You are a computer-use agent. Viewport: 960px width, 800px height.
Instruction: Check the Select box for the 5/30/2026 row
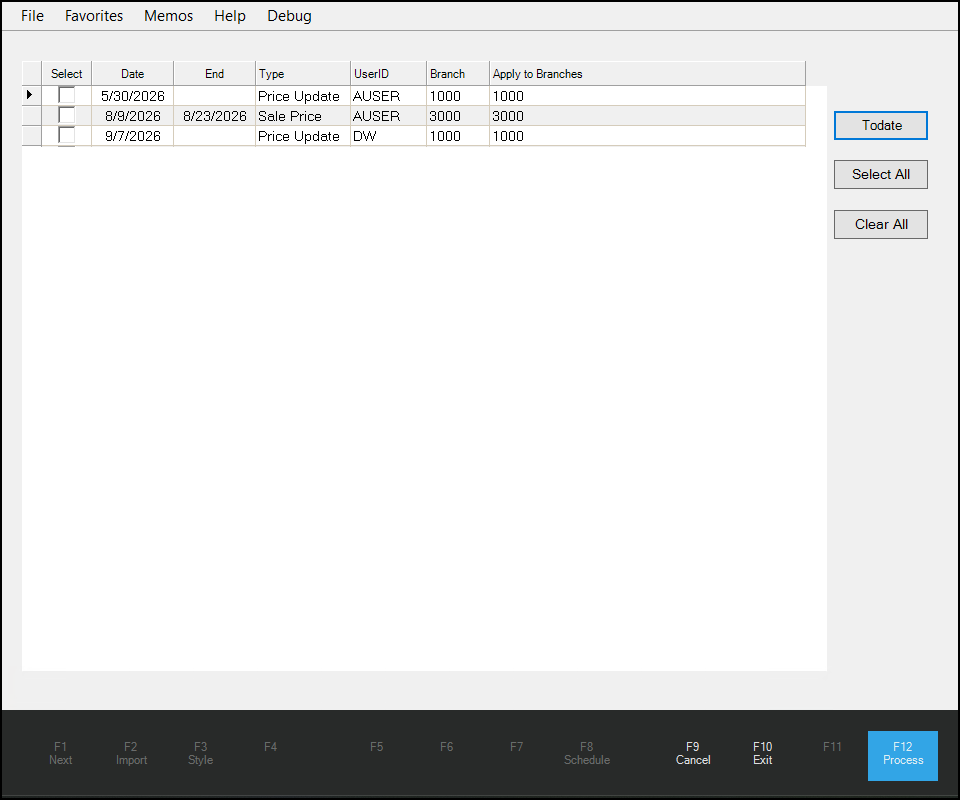tap(66, 95)
